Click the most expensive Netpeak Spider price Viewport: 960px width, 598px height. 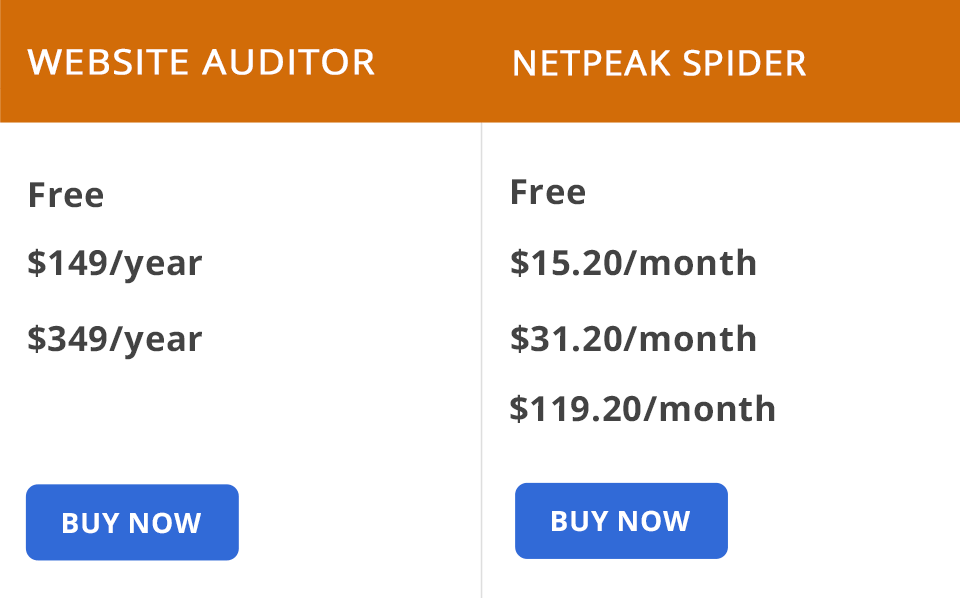(642, 408)
